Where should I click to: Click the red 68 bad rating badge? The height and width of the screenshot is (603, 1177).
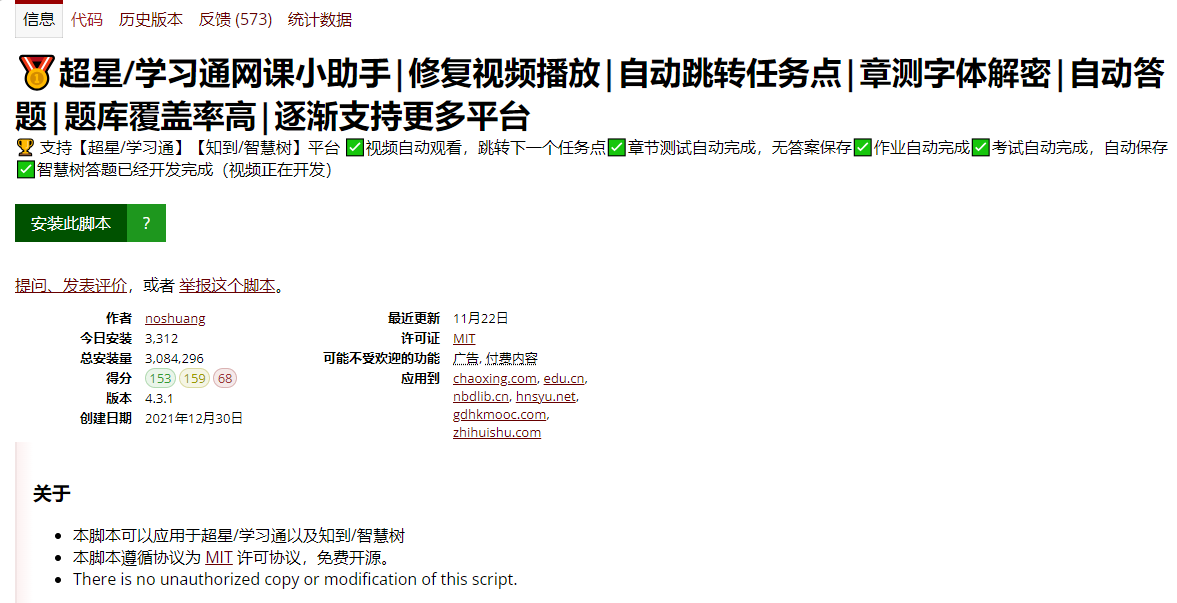pos(226,378)
